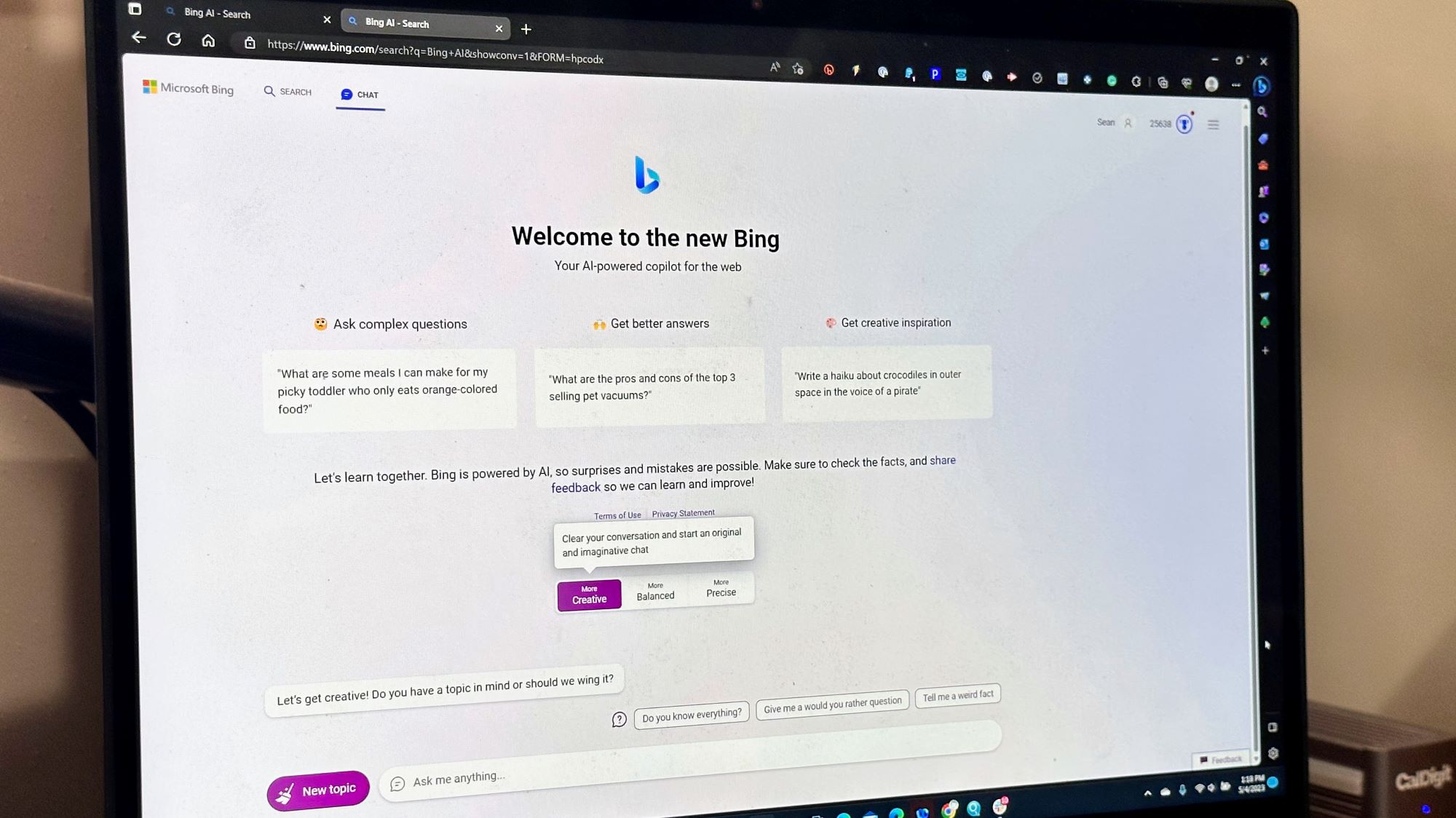Click the New Topic button
1456x818 pixels.
[x=319, y=789]
